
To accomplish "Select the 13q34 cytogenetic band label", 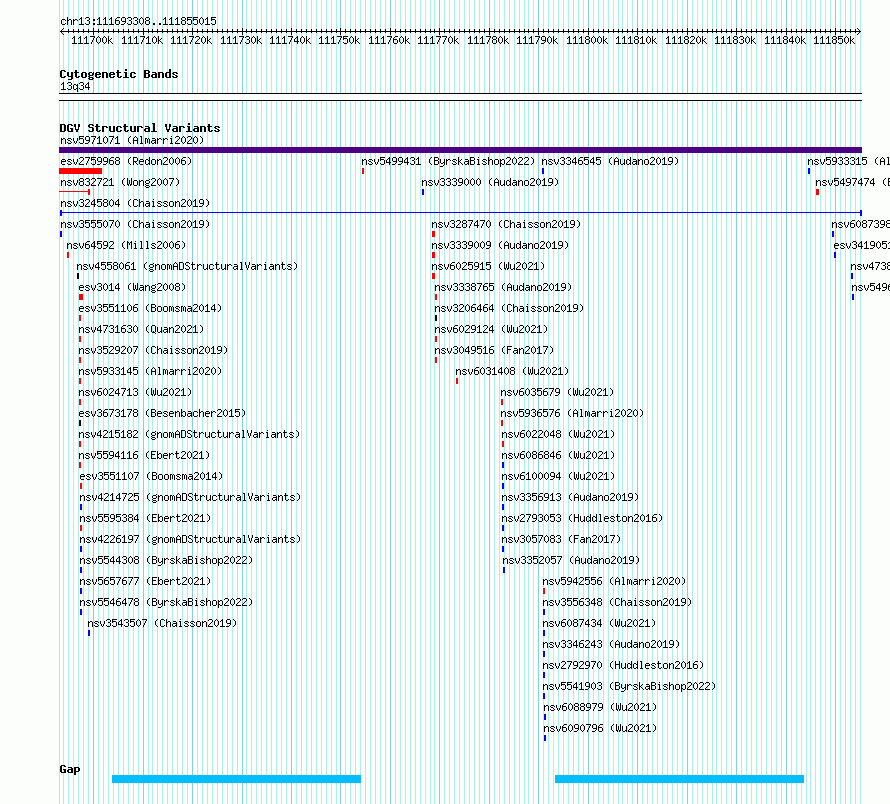I will pos(75,86).
